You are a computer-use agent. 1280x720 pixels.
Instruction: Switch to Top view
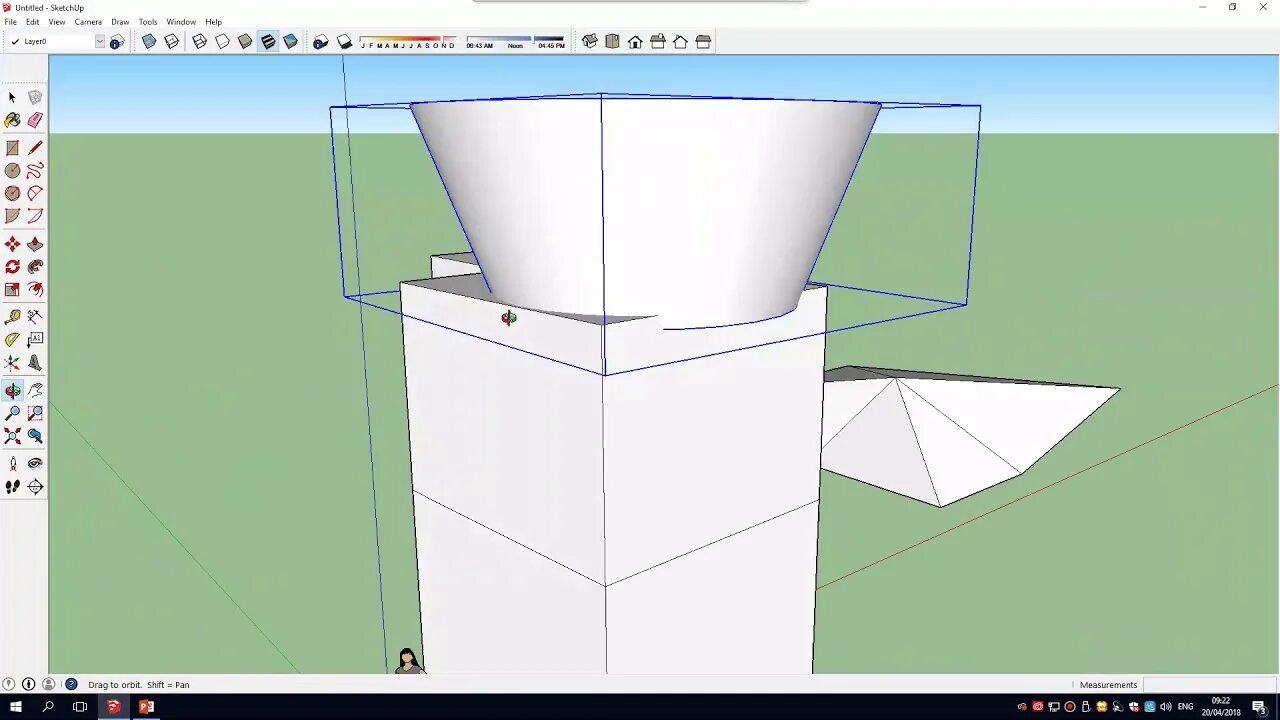pos(612,42)
